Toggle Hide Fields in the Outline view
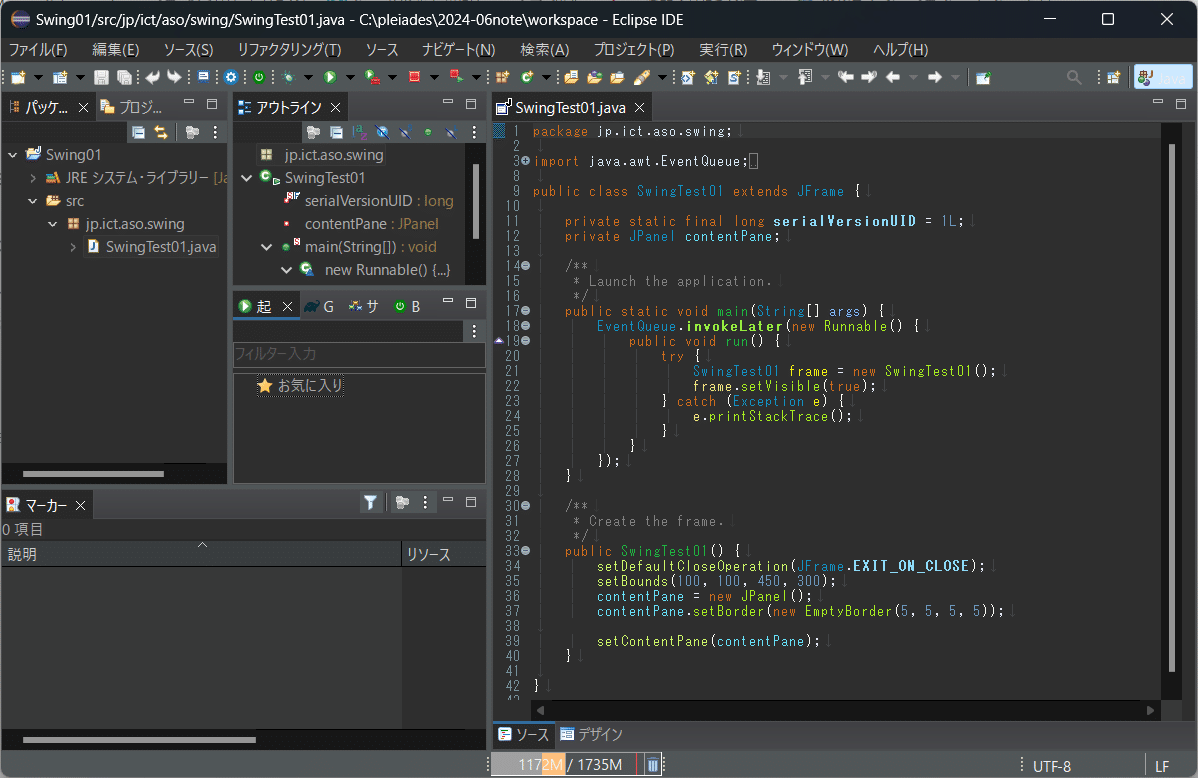This screenshot has width=1198, height=778. tap(382, 132)
